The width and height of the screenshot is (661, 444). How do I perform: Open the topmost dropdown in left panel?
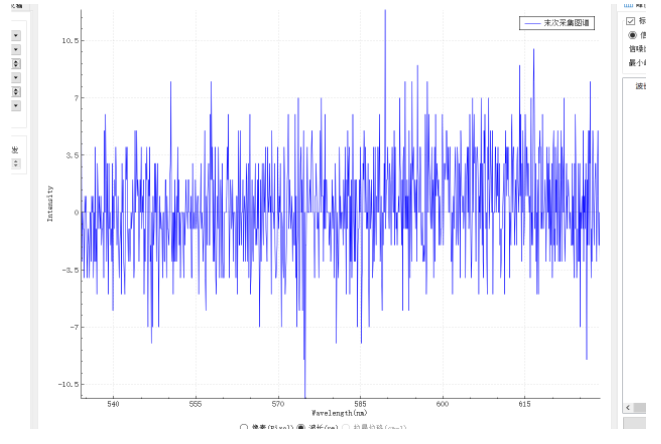(16, 36)
